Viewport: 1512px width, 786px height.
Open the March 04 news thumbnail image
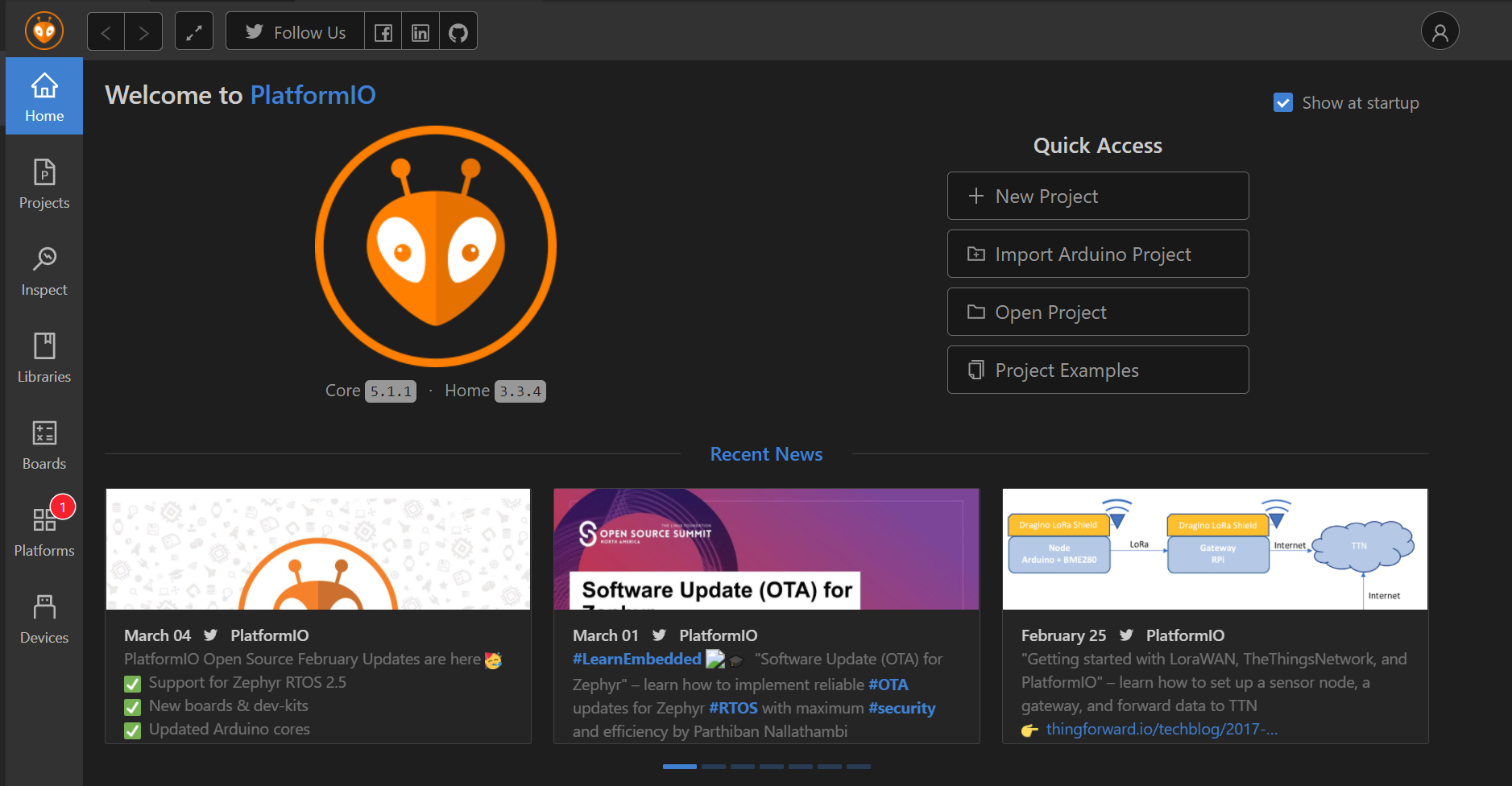pos(318,549)
